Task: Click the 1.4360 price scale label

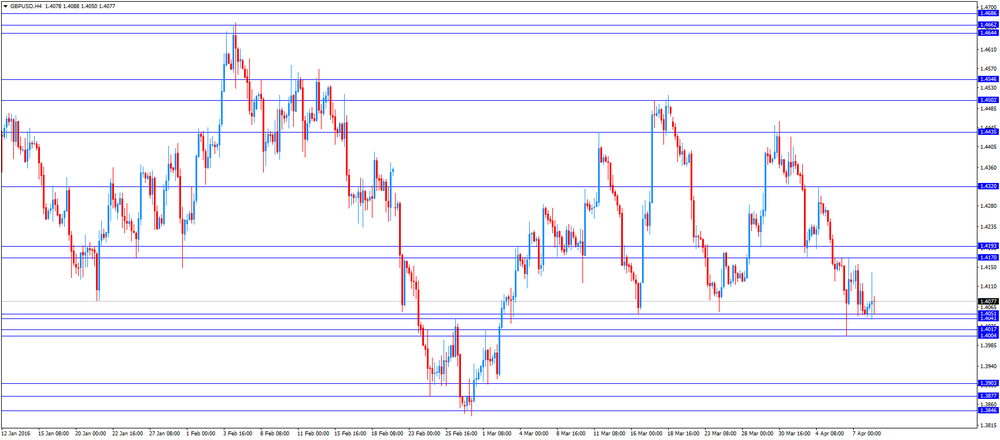Action: tap(987, 167)
